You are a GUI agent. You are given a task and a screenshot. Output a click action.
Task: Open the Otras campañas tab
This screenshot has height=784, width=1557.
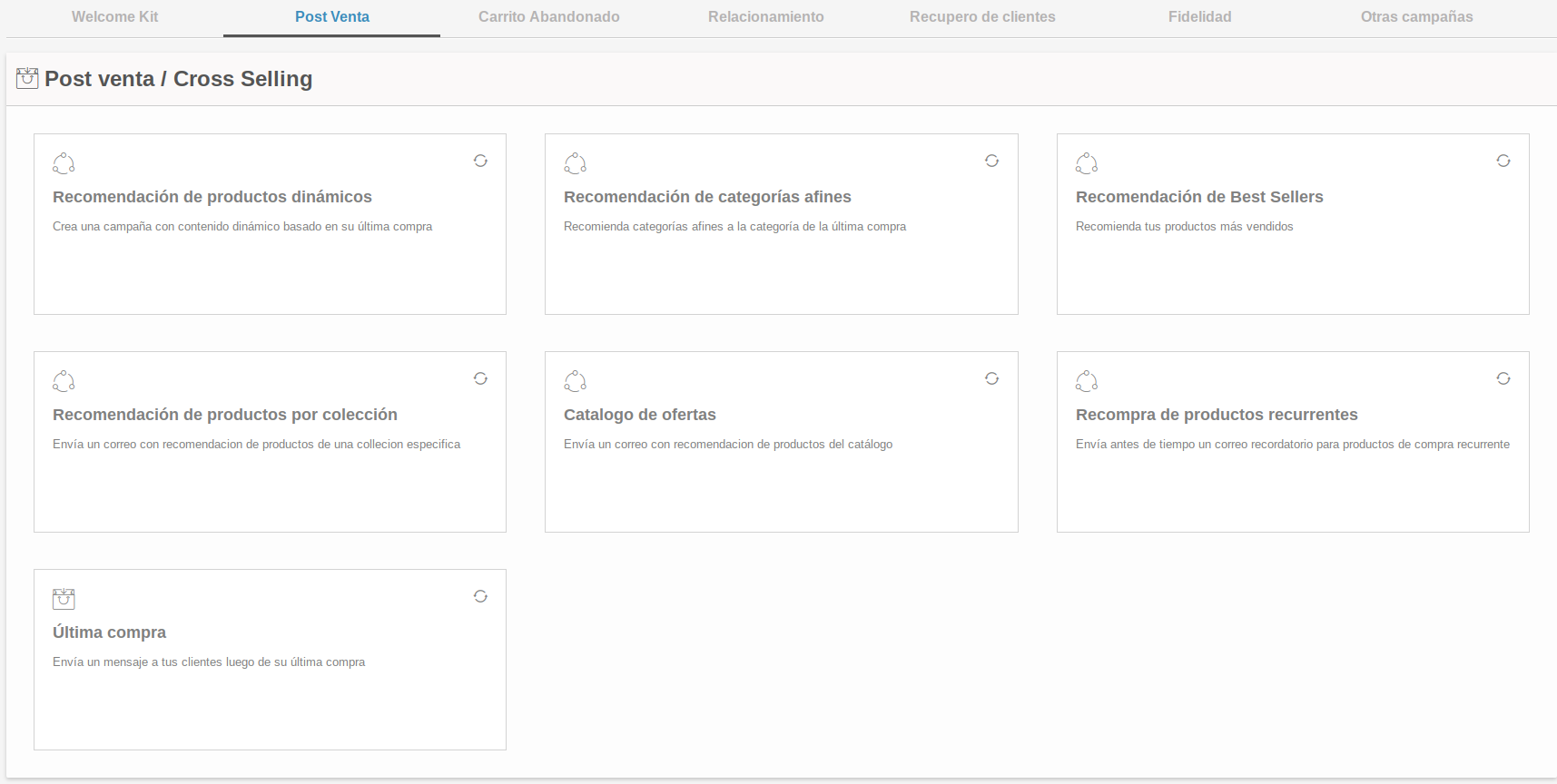tap(1416, 17)
